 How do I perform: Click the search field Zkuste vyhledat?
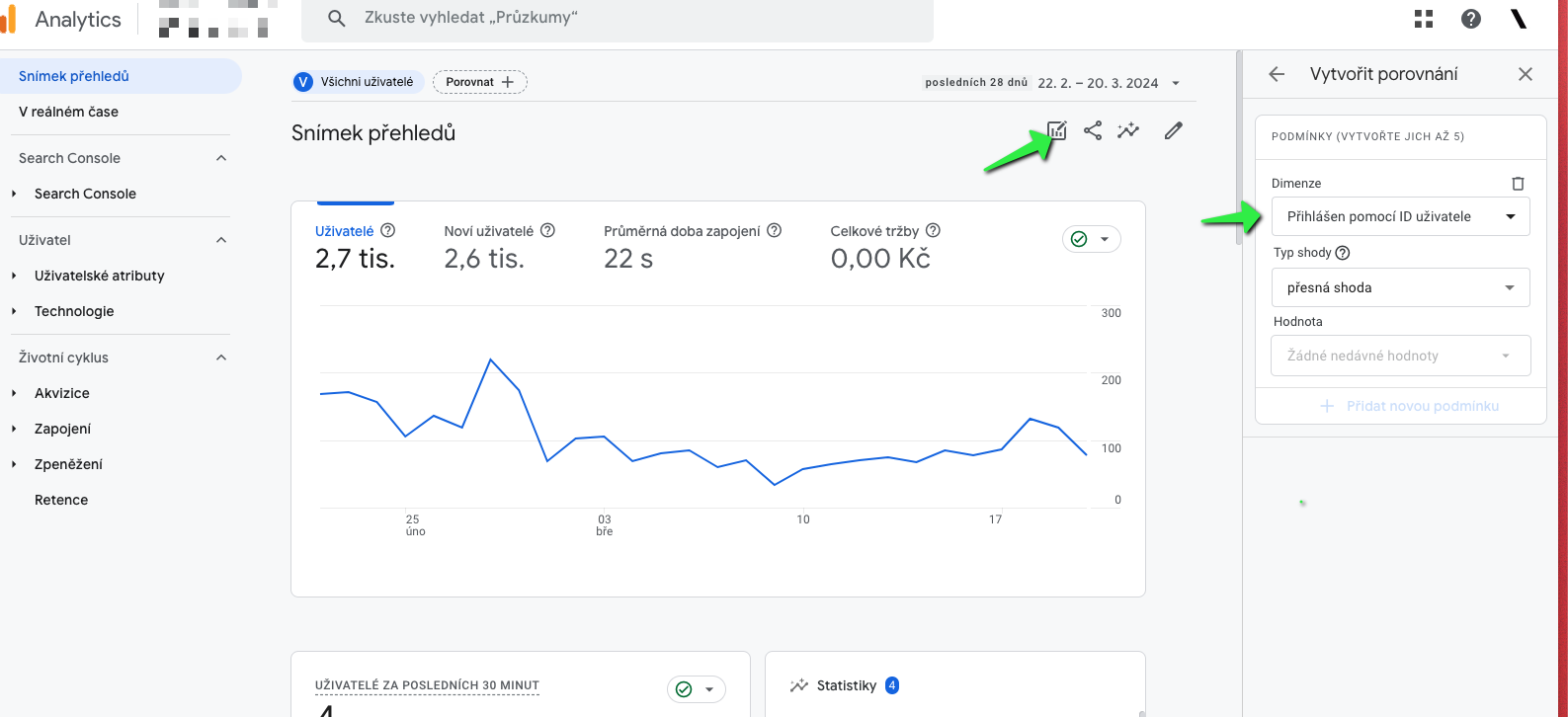(x=618, y=19)
